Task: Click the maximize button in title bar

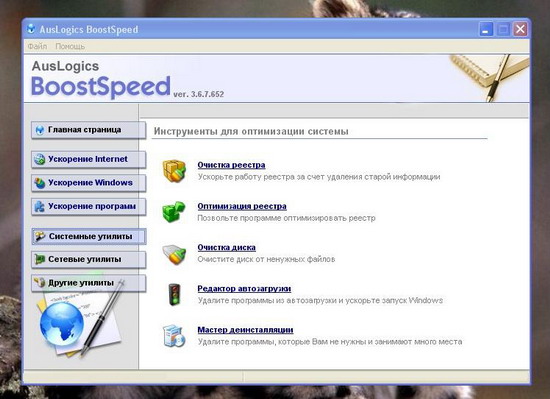Action: click(503, 29)
